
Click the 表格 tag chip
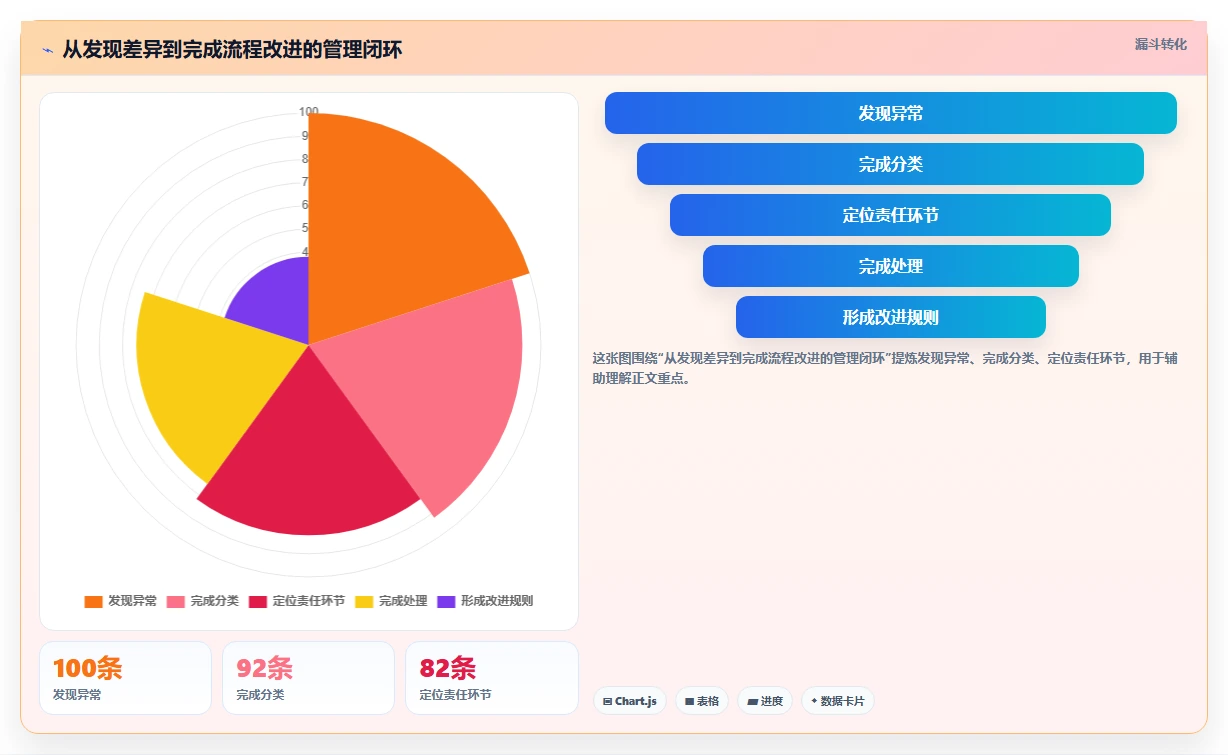(702, 701)
